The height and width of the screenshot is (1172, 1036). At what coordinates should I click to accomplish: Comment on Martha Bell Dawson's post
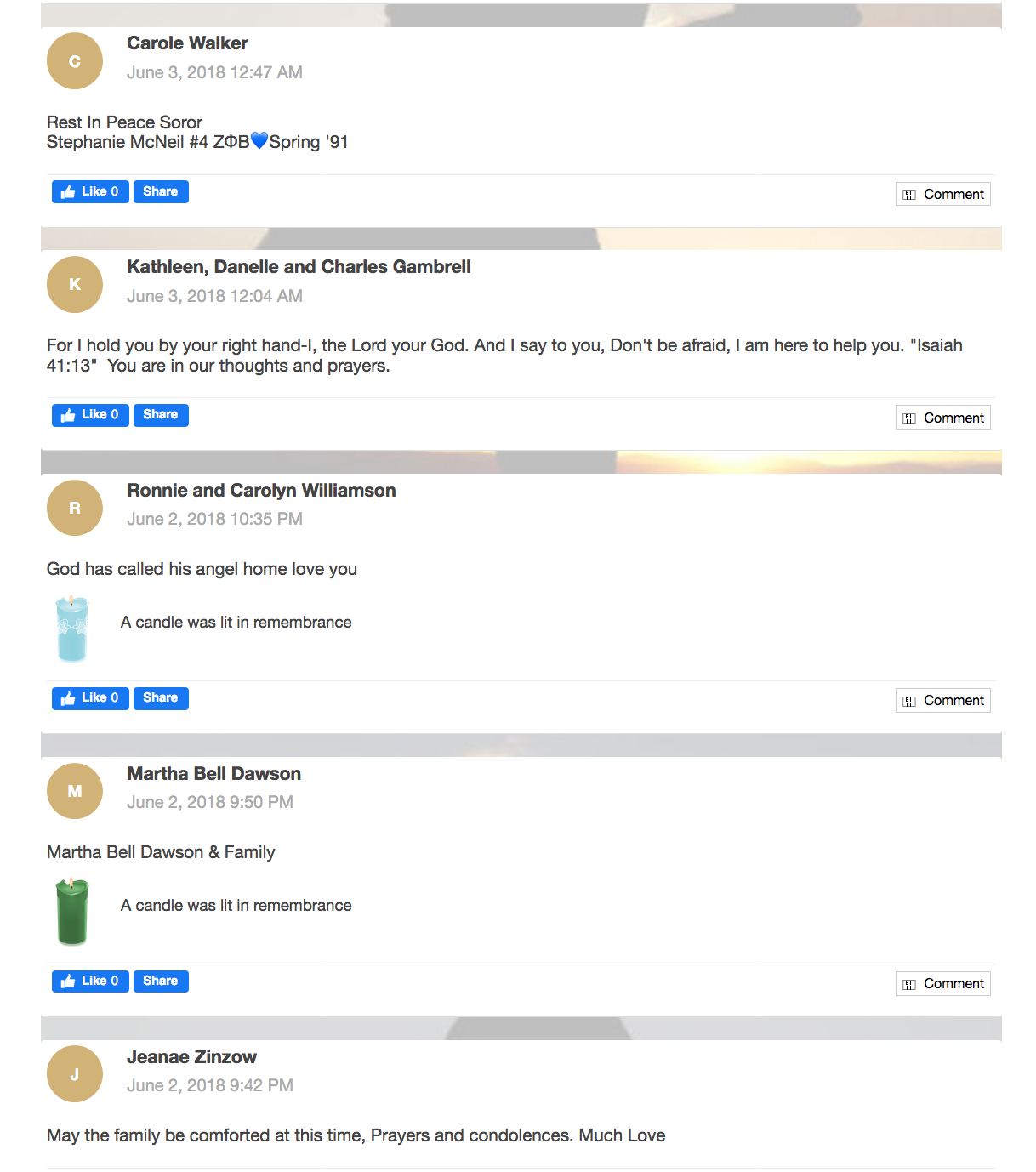coord(943,984)
